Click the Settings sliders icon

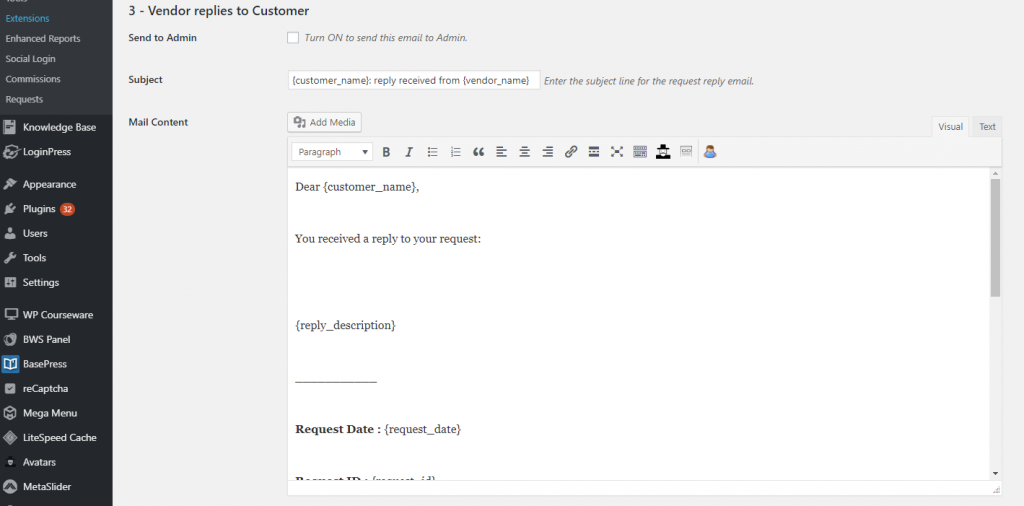pos(10,283)
